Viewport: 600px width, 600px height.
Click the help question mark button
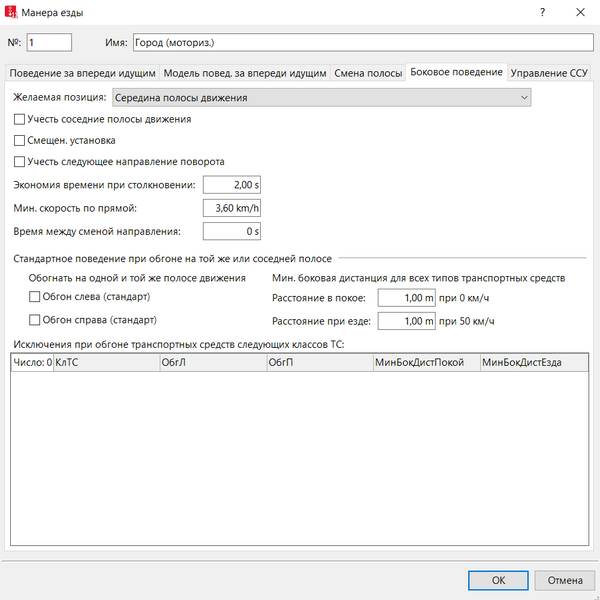tap(541, 13)
